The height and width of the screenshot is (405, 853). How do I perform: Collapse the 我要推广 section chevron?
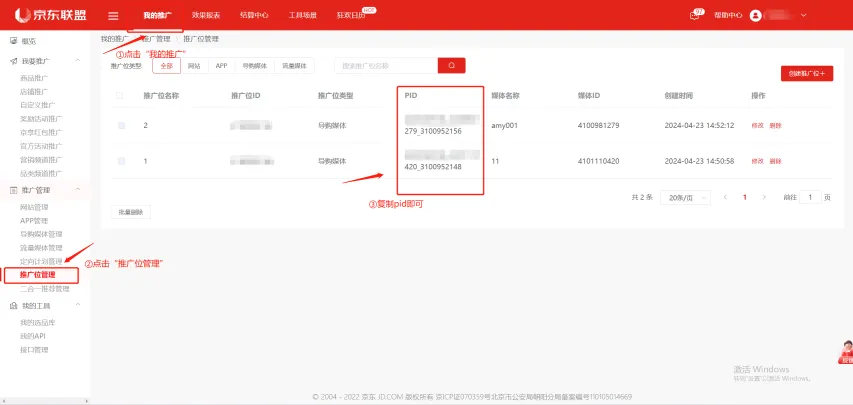pyautogui.click(x=77, y=60)
